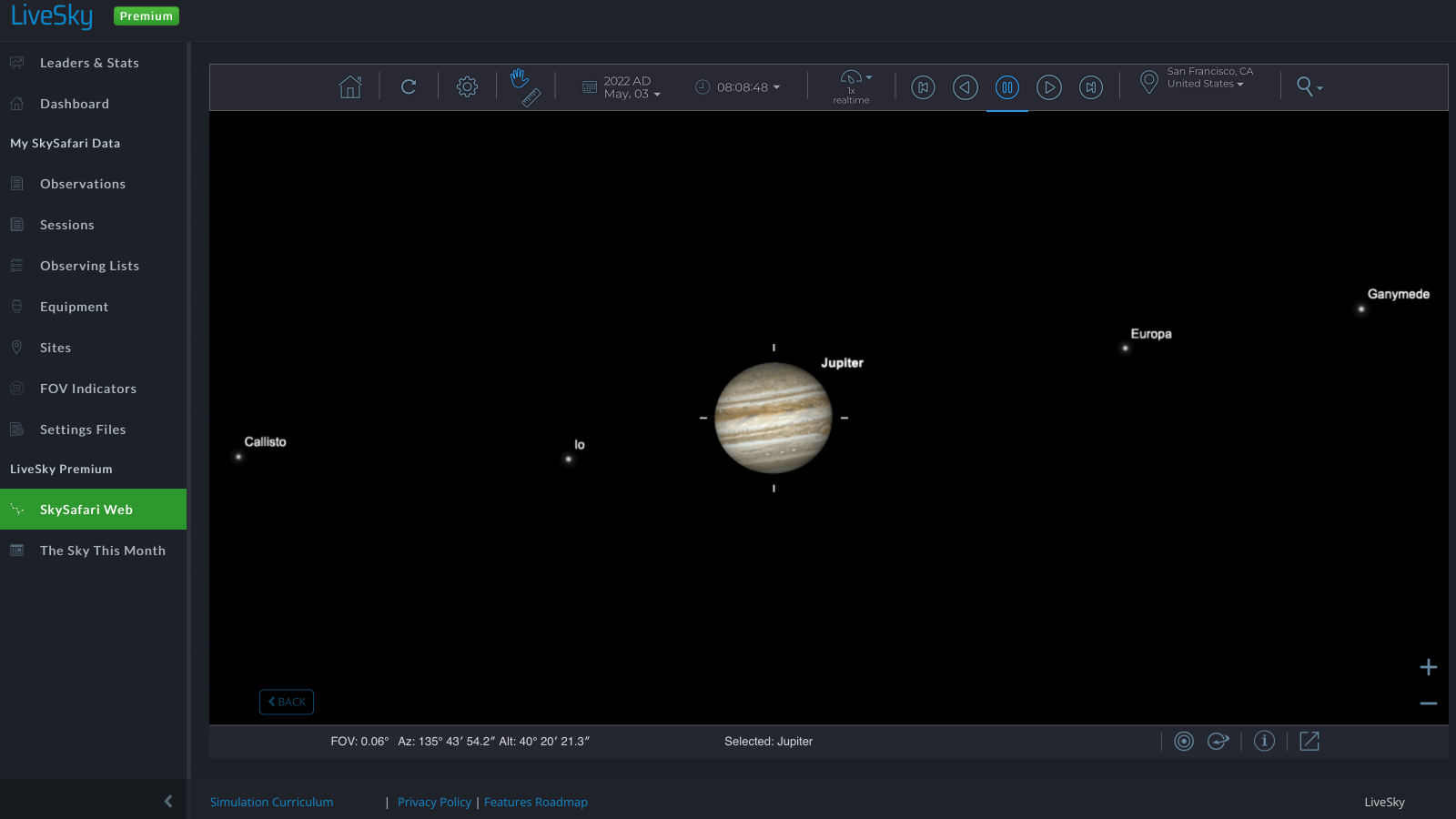This screenshot has height=819, width=1456.
Task: Pause the realtime simulation
Action: tap(1007, 86)
